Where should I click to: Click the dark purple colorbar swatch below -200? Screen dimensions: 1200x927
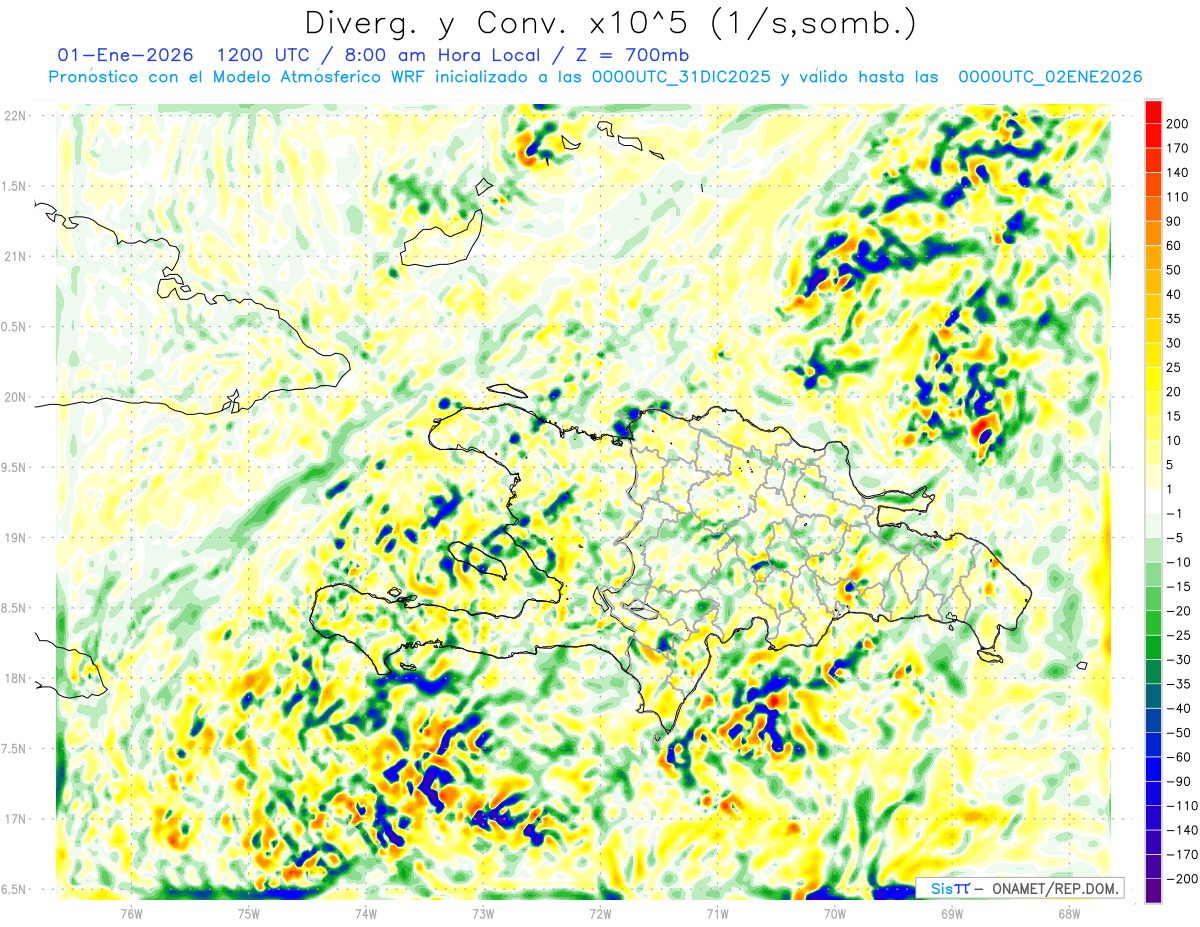click(x=1153, y=890)
